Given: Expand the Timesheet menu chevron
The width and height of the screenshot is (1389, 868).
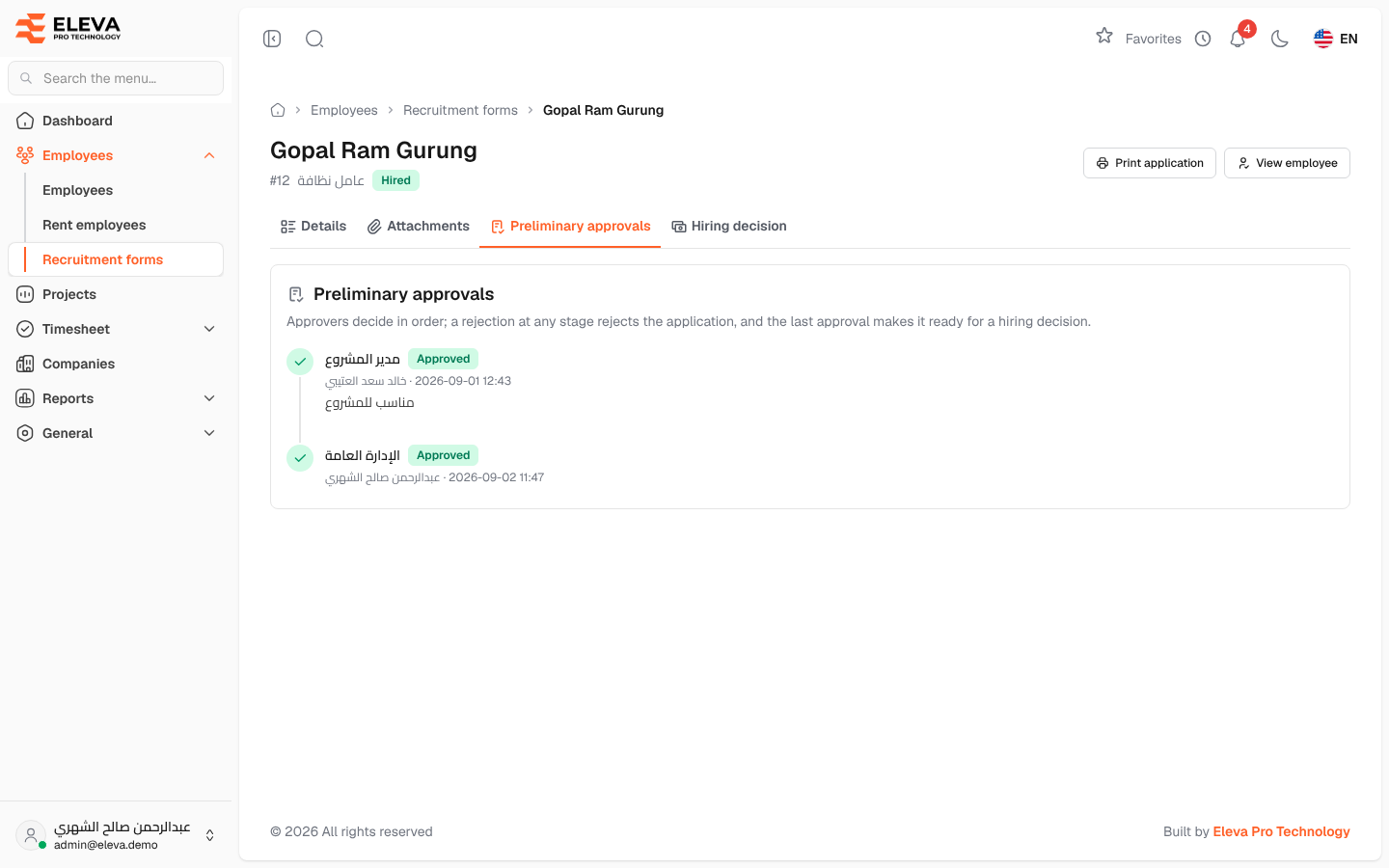Looking at the screenshot, I should point(209,329).
